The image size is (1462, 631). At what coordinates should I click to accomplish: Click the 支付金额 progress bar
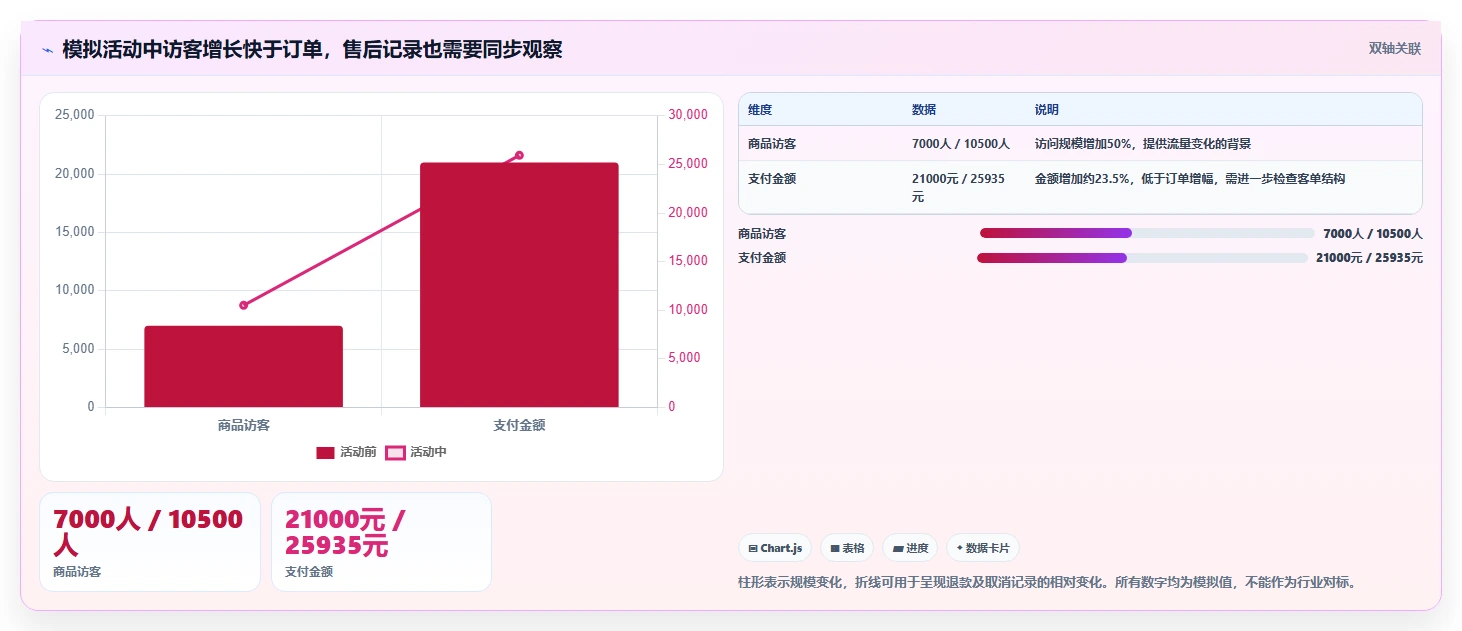[x=1142, y=258]
